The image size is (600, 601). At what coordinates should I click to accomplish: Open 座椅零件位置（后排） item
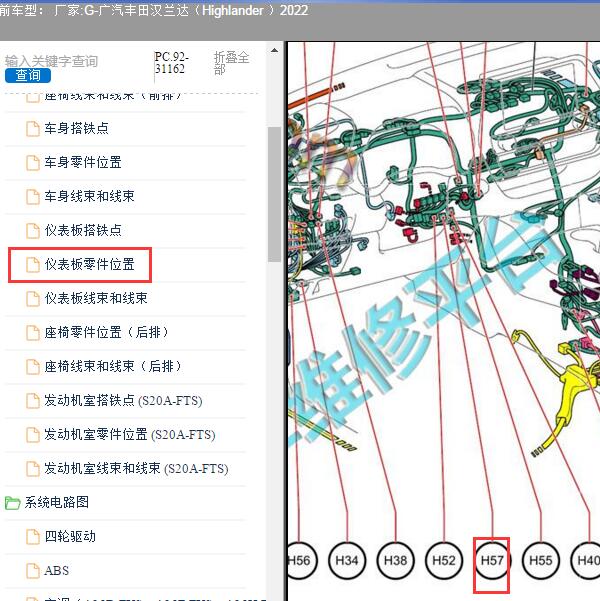pos(106,332)
